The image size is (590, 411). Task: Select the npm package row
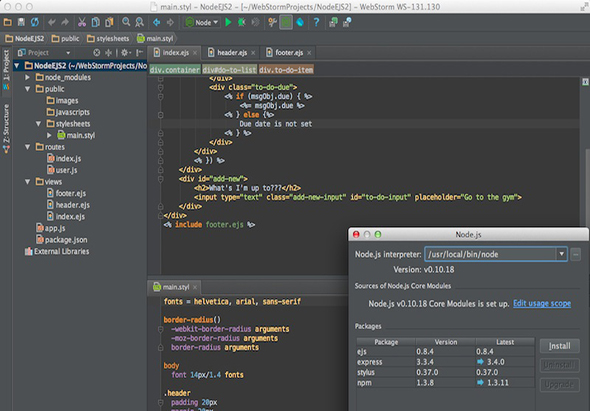coord(445,383)
